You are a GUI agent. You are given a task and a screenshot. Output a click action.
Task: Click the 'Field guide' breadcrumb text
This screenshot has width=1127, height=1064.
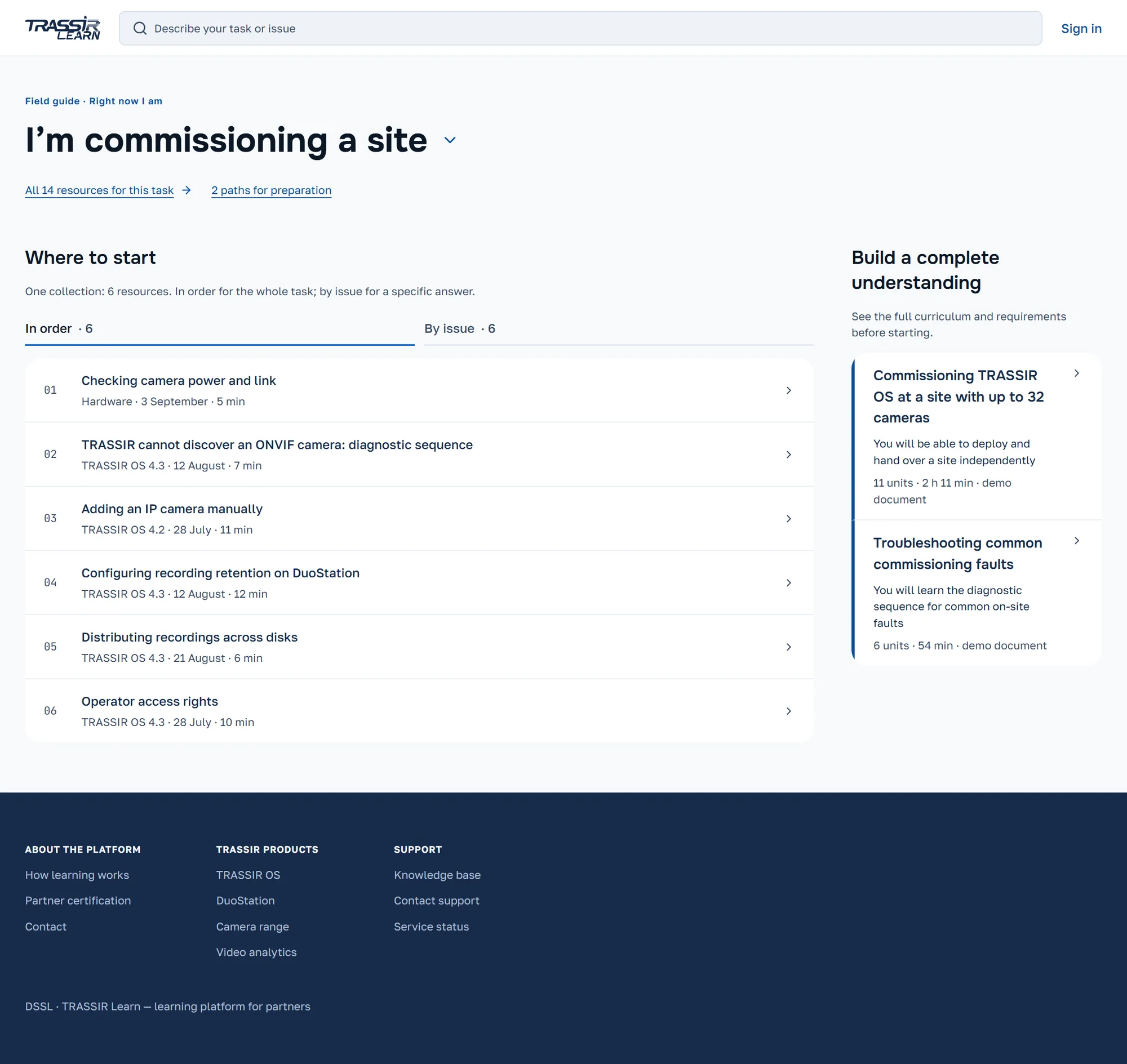coord(52,101)
